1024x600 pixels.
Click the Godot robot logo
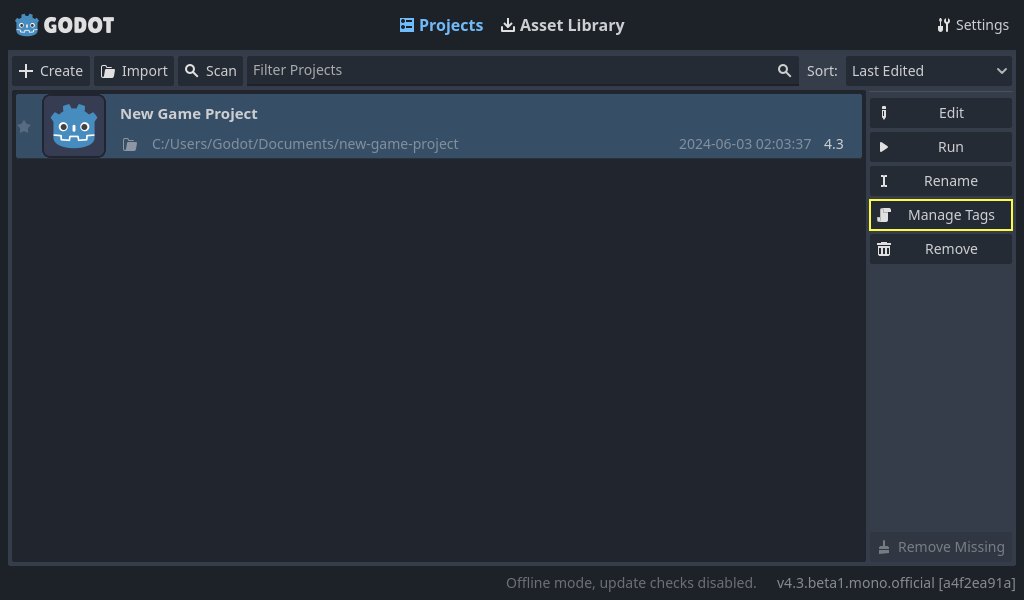[x=24, y=24]
